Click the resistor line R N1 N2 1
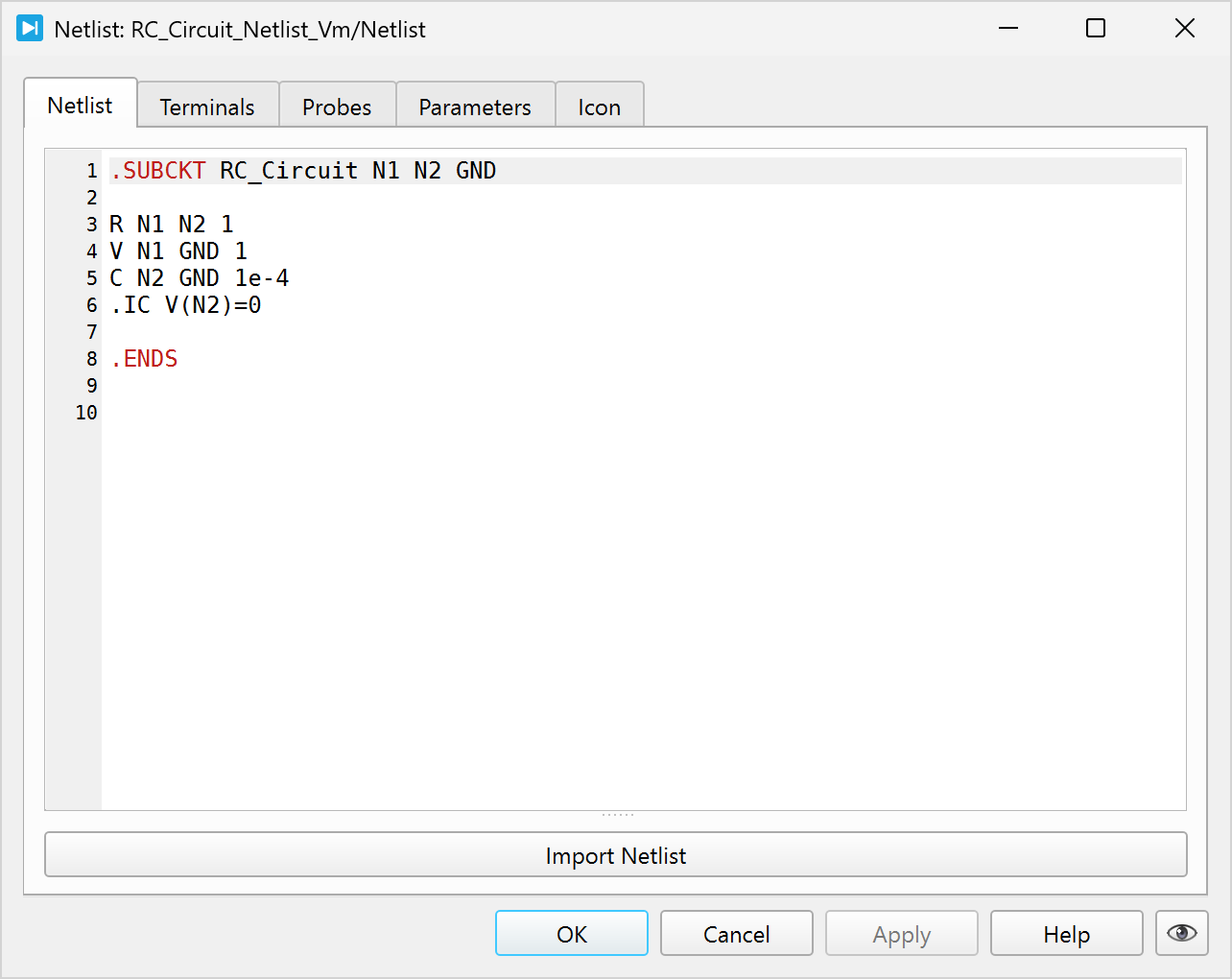Screen dimensions: 1232x979 click(x=172, y=225)
